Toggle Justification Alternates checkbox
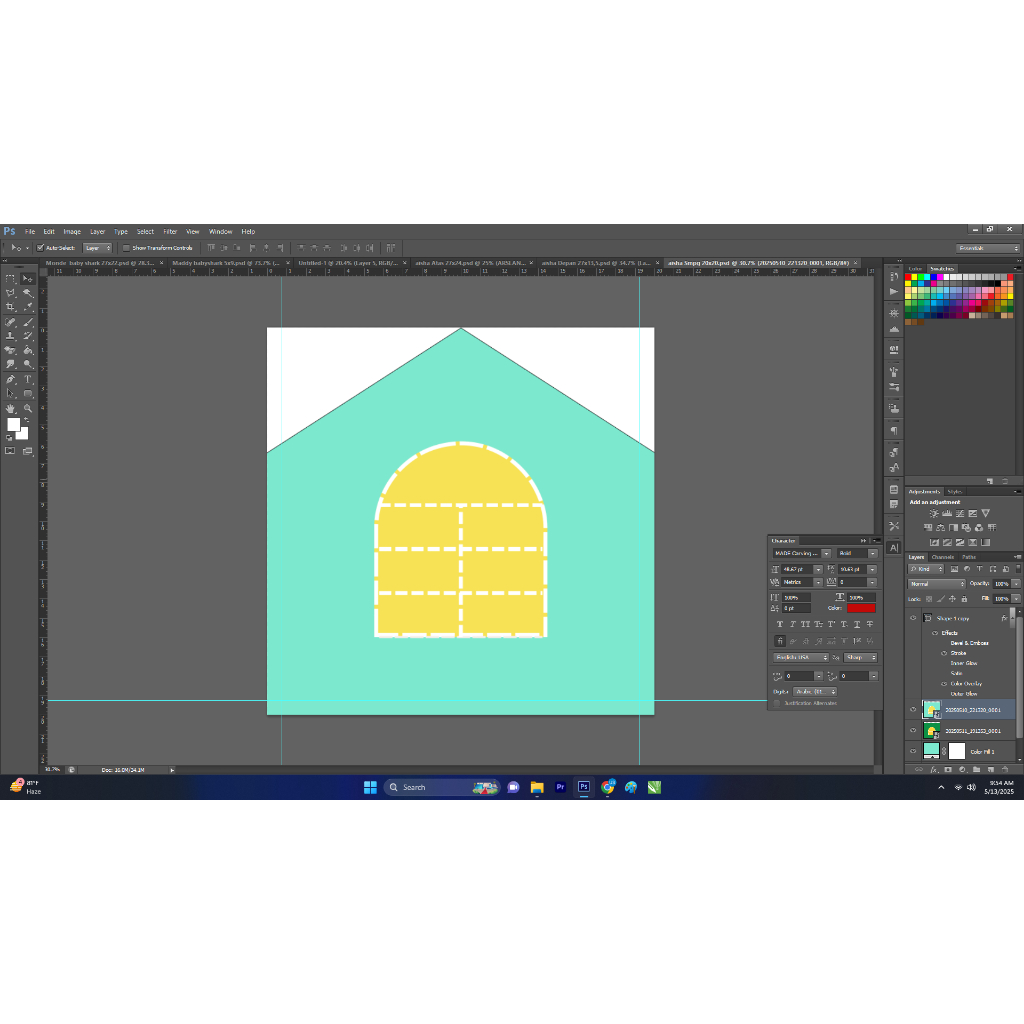 [776, 703]
